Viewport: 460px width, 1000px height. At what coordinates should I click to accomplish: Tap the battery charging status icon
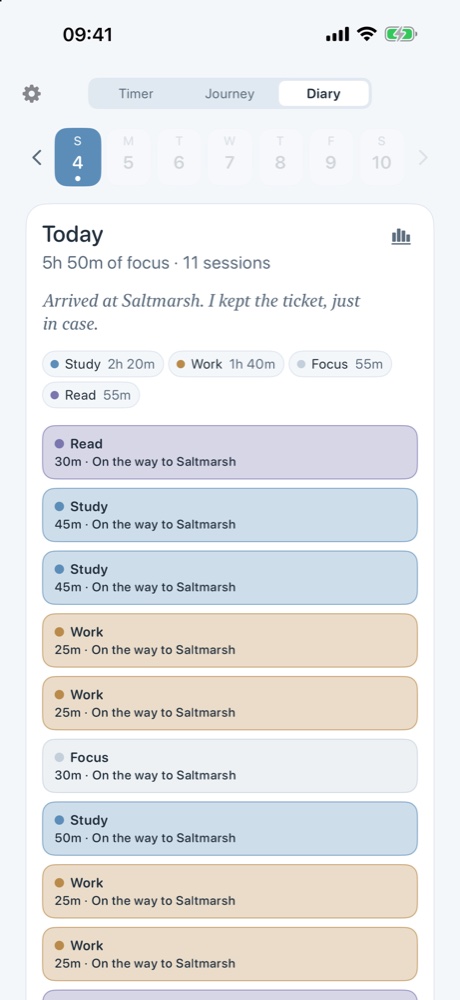(x=400, y=34)
